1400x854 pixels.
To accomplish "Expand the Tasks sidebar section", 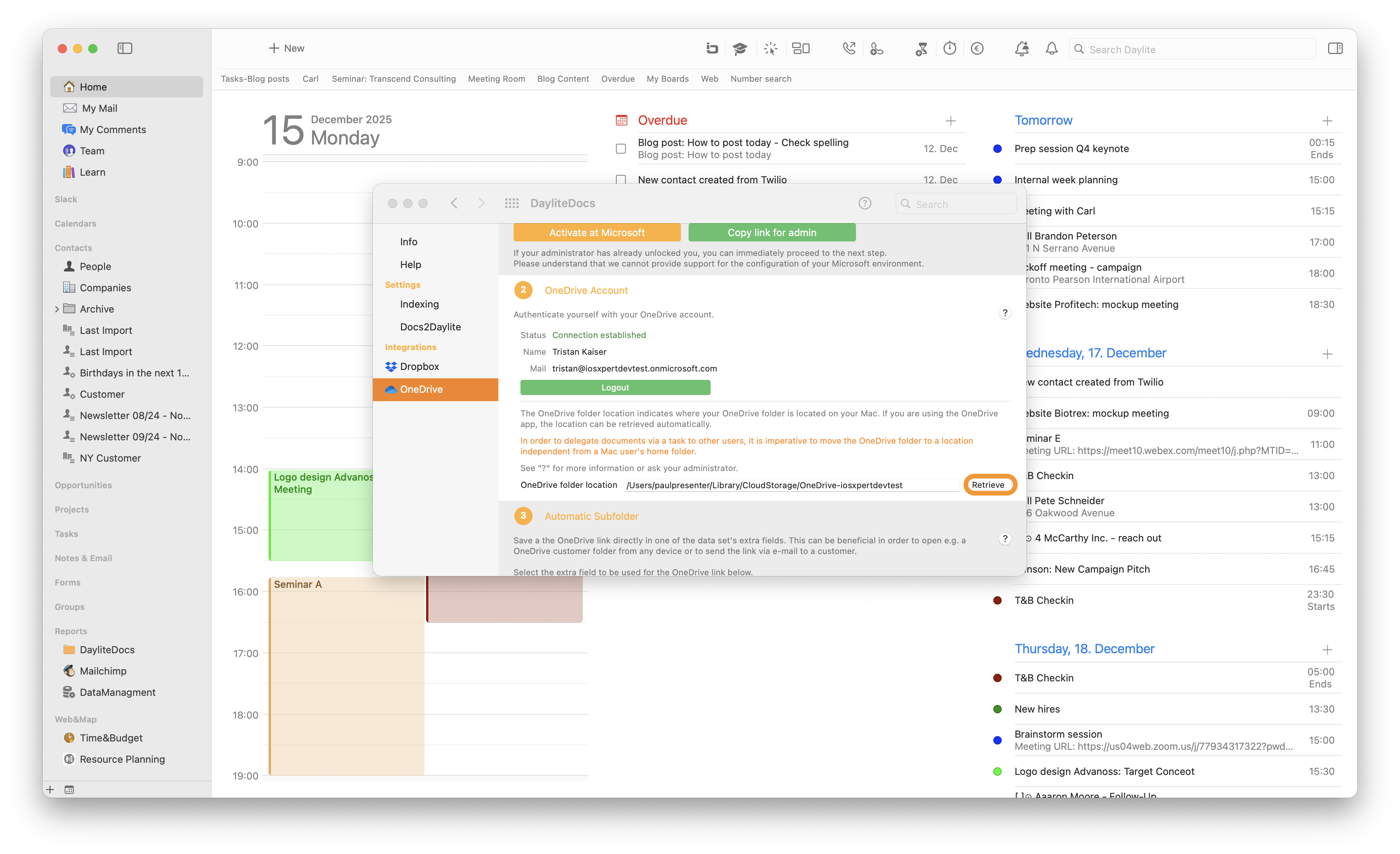I will tap(67, 534).
